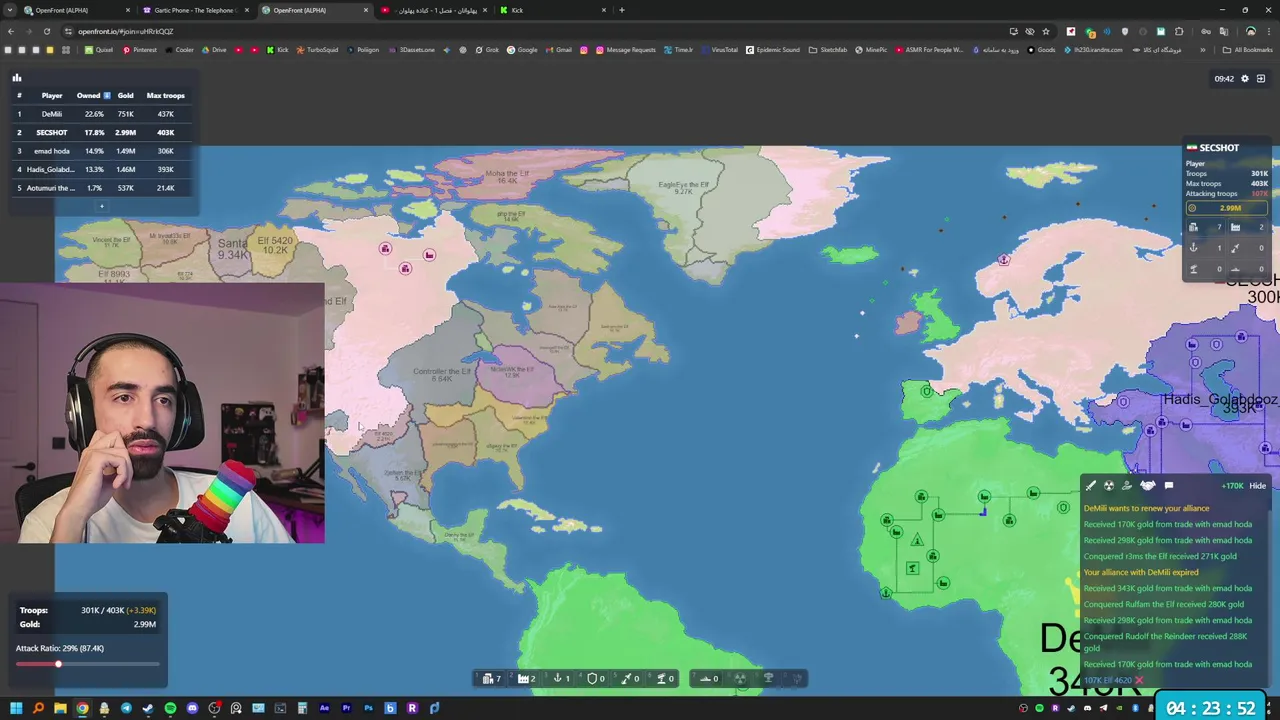Open the leaderboard stats icon
This screenshot has height=720, width=1280.
(x=16, y=77)
